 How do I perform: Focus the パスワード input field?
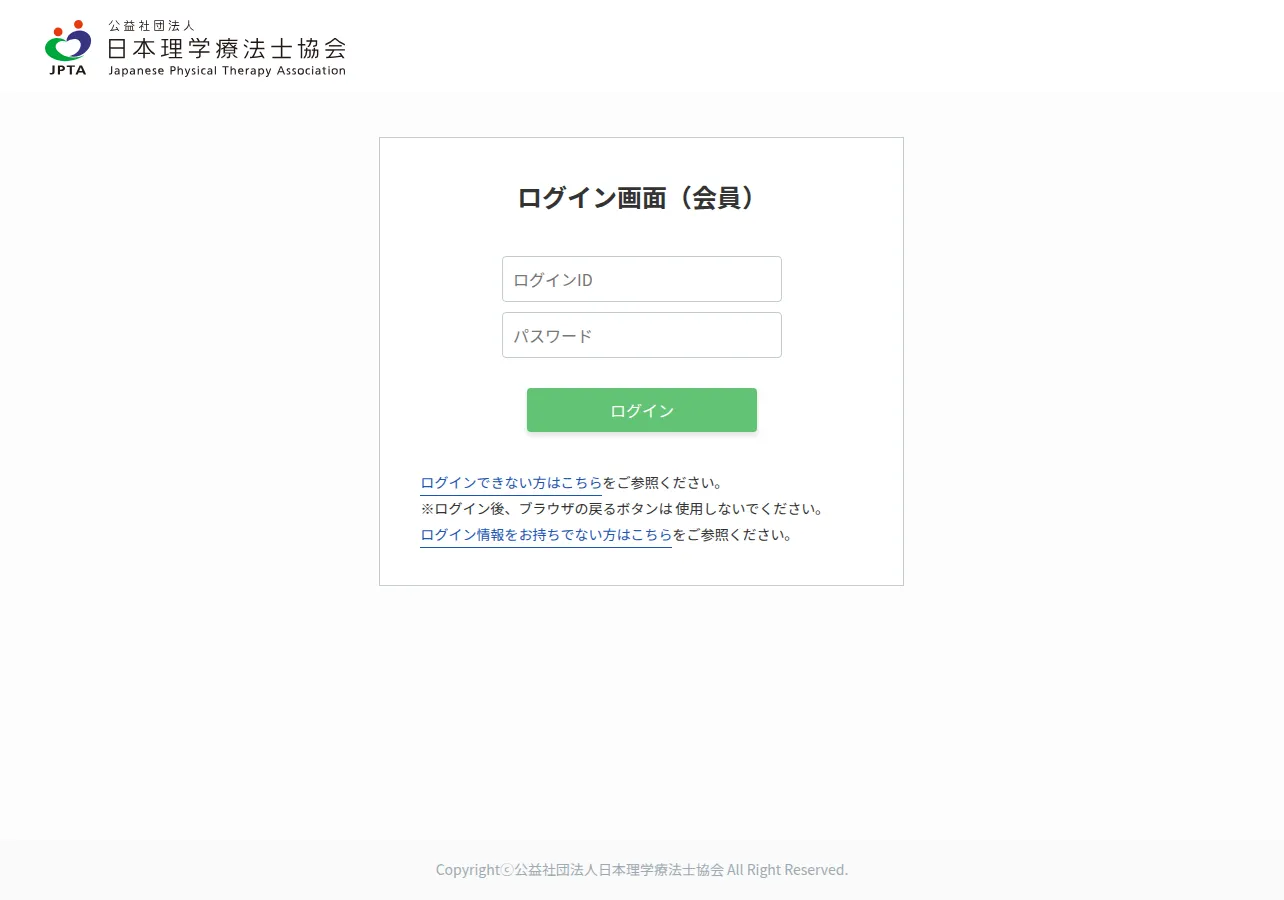point(642,335)
